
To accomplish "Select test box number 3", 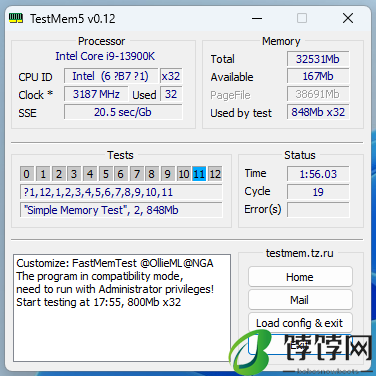I will coord(74,174).
